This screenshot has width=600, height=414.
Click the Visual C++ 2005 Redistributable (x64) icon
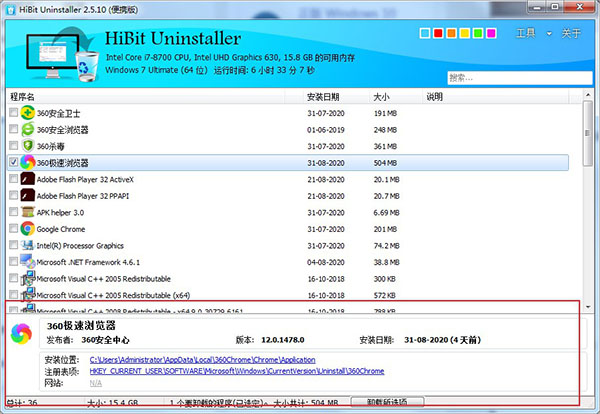coord(28,295)
